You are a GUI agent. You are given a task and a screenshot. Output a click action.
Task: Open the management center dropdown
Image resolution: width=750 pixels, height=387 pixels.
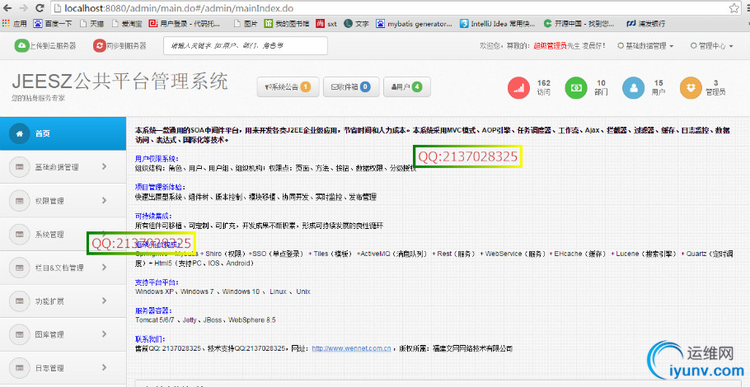[x=712, y=46]
